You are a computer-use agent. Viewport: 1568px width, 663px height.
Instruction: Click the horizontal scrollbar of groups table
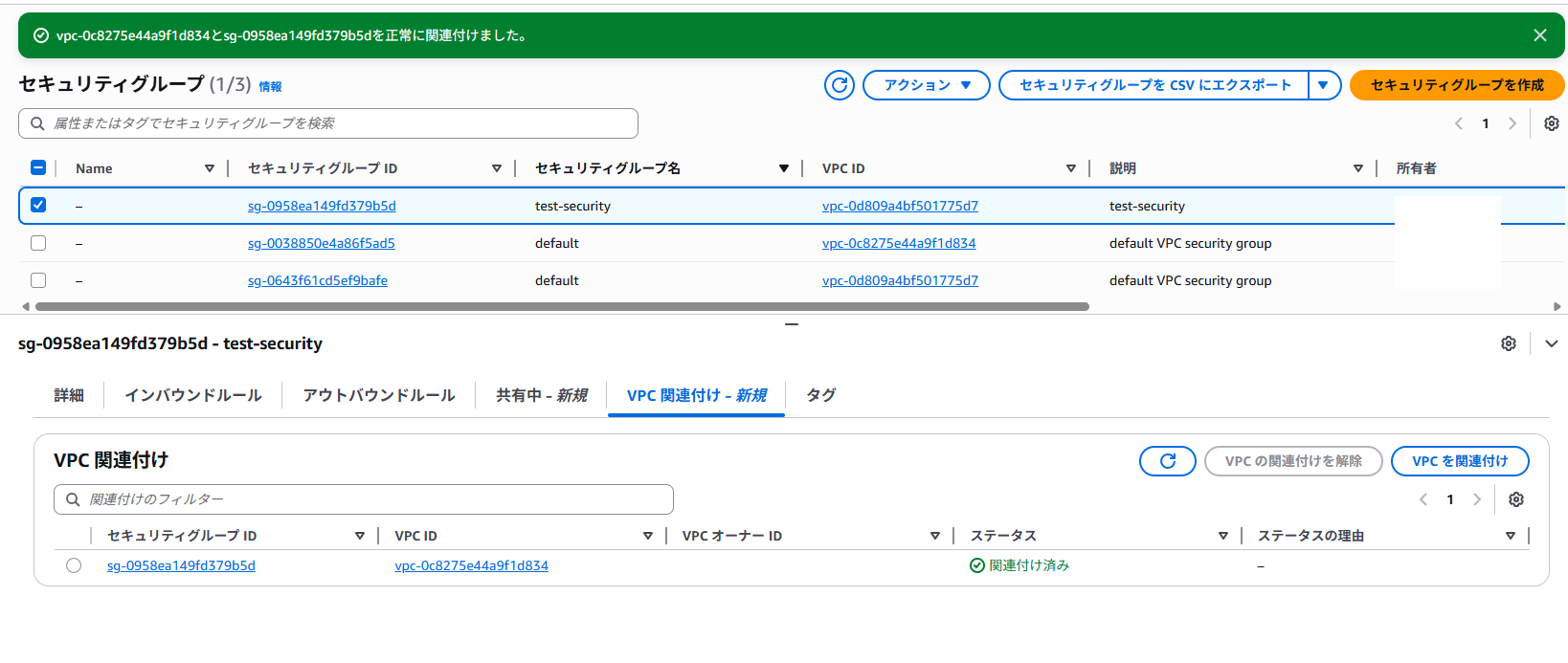[x=562, y=307]
